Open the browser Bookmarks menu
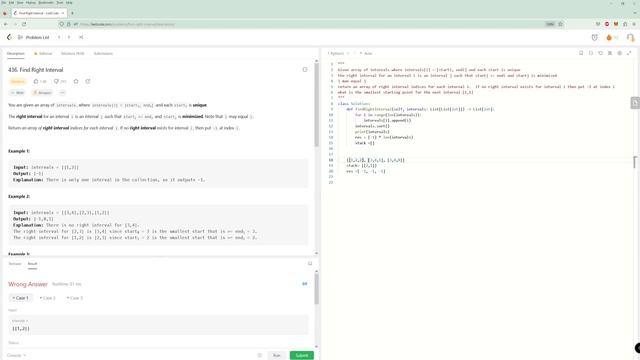This screenshot has width=640, height=360. (x=46, y=2)
